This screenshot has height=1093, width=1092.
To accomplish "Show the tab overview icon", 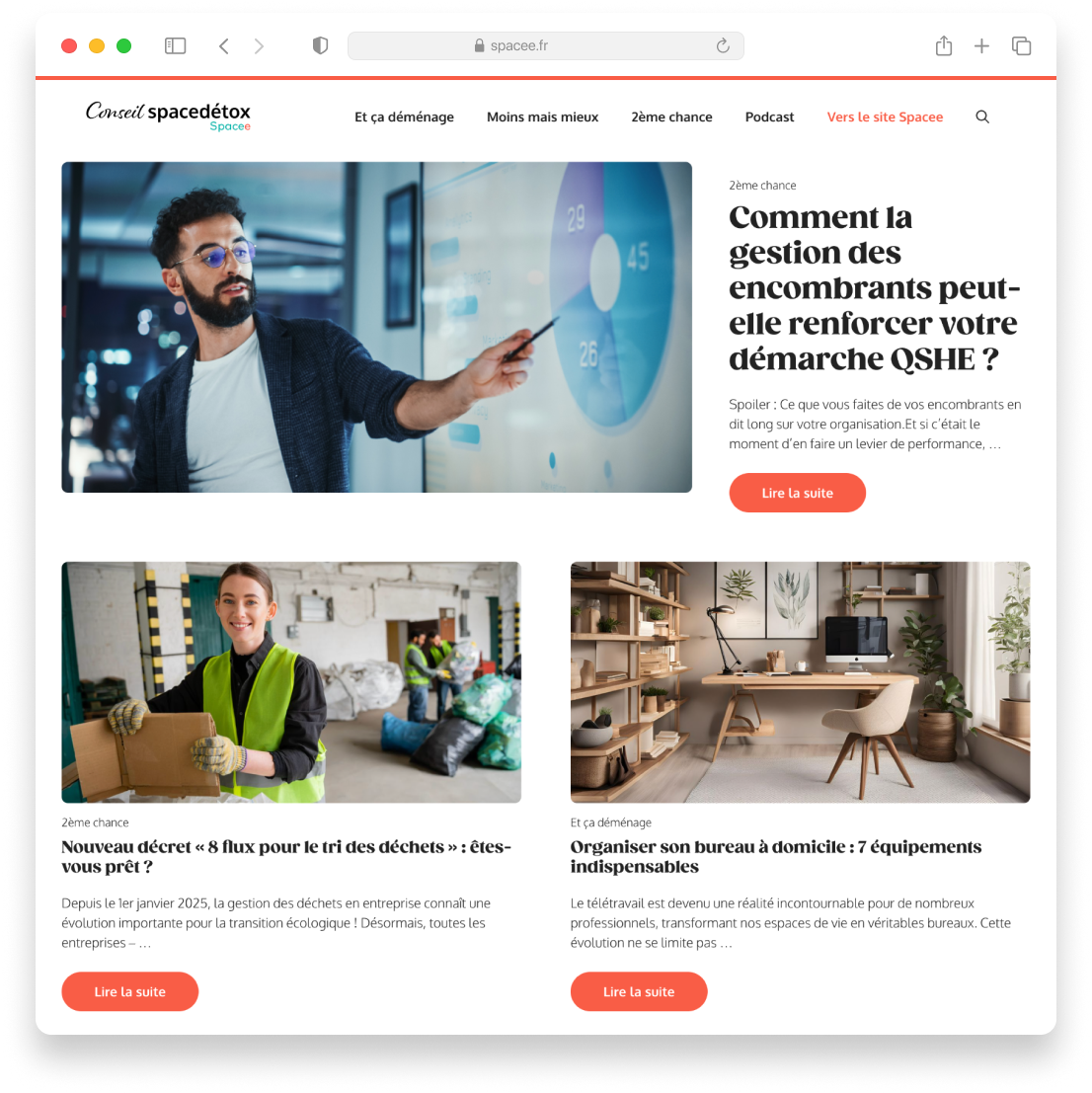I will [x=1021, y=46].
